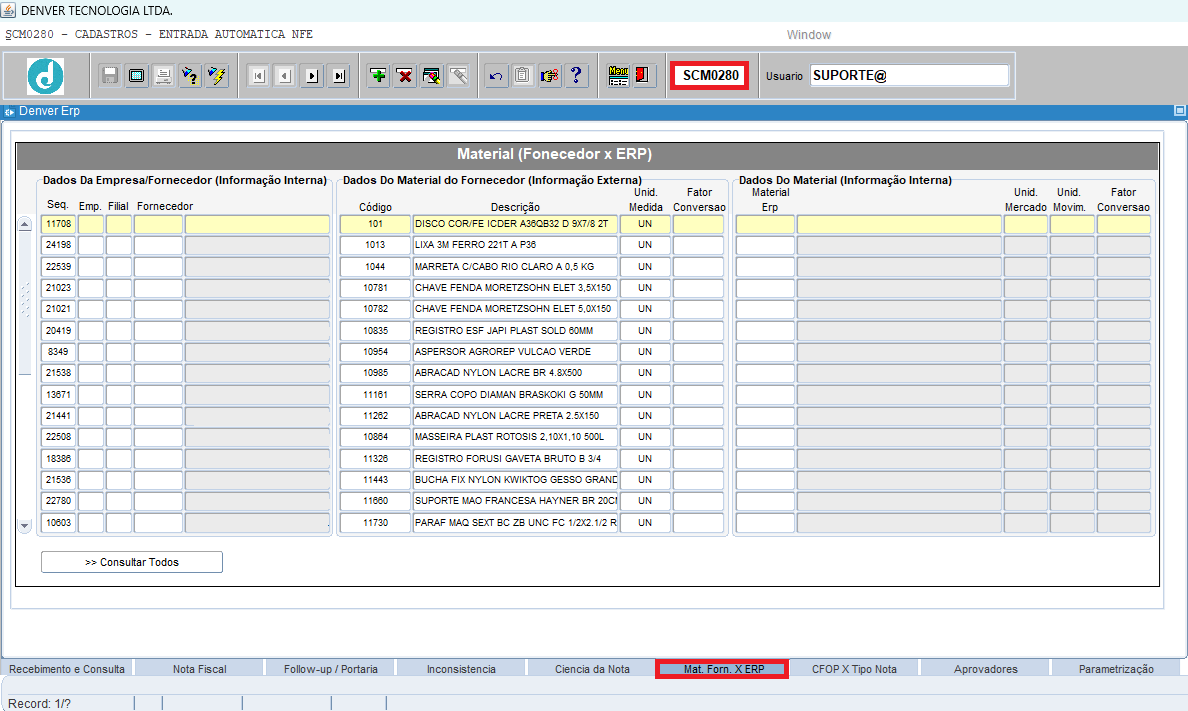This screenshot has width=1188, height=711.
Task: Click the Save diskette icon
Action: [111, 76]
